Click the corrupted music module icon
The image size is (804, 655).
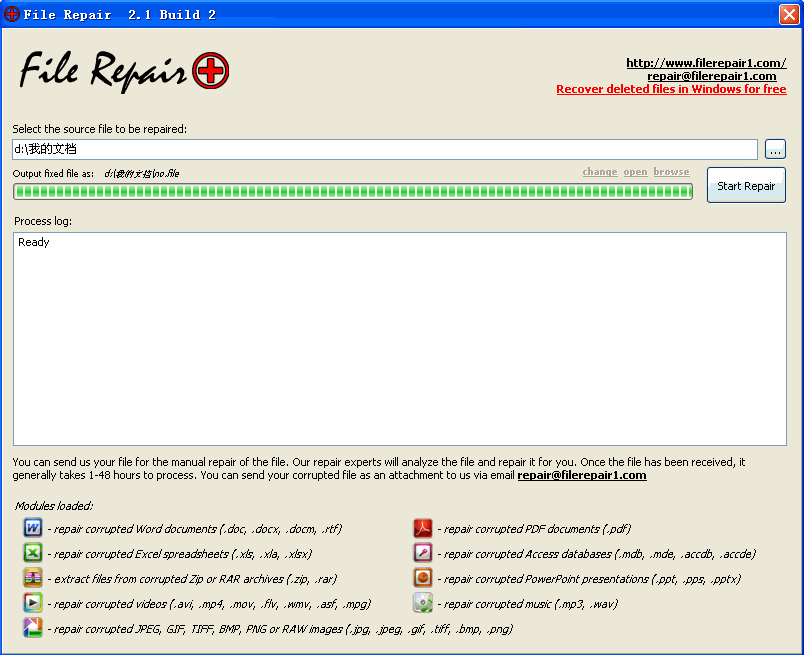pyautogui.click(x=423, y=602)
